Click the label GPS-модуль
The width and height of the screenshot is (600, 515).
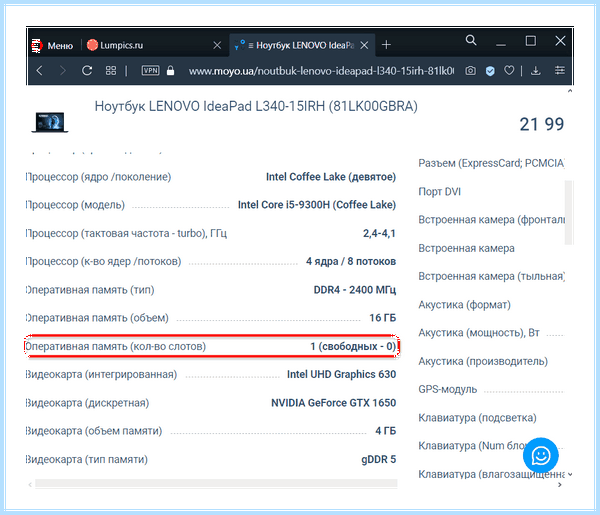[x=448, y=389]
